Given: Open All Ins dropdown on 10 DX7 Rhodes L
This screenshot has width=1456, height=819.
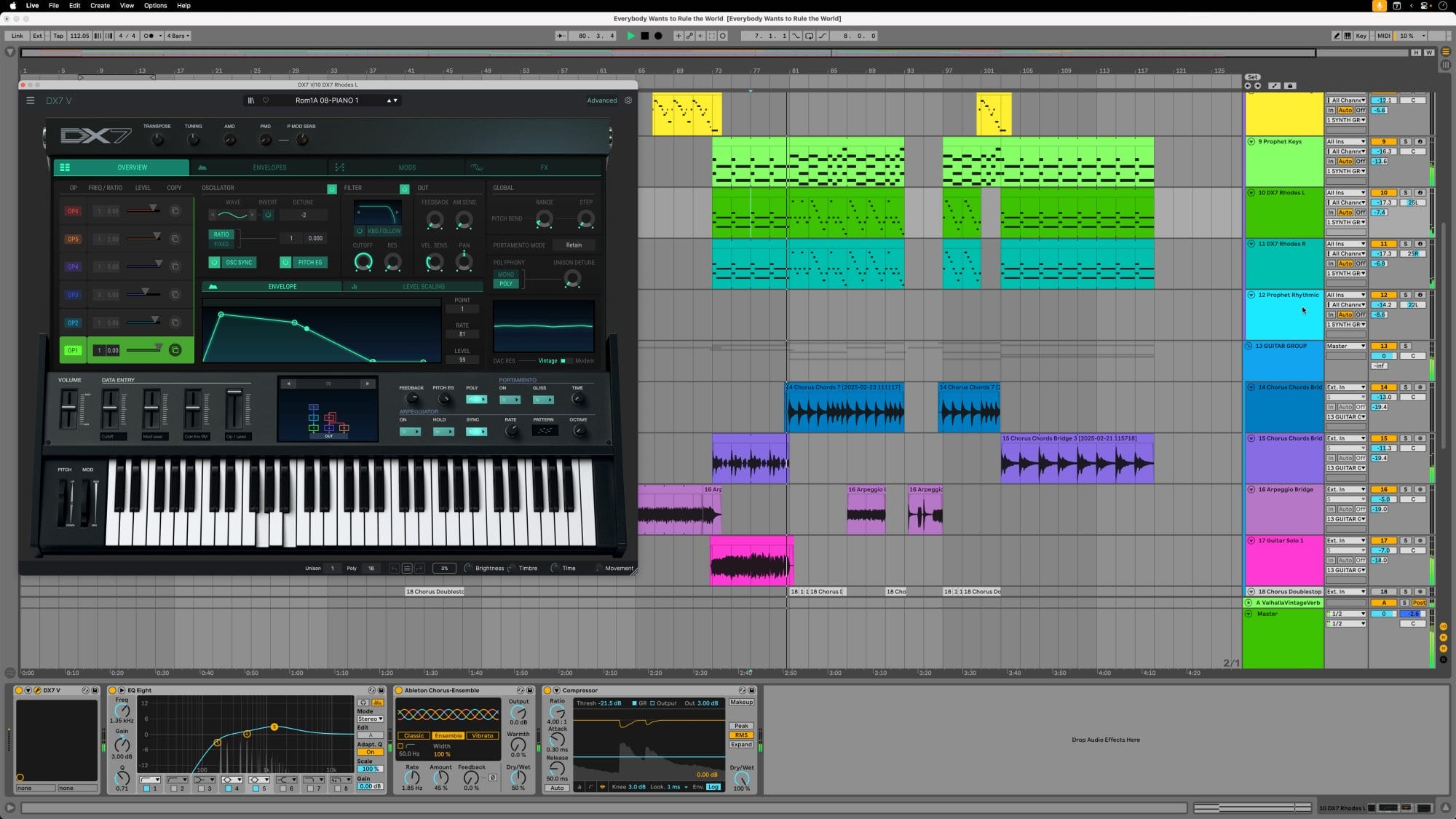Looking at the screenshot, I should click(1345, 193).
